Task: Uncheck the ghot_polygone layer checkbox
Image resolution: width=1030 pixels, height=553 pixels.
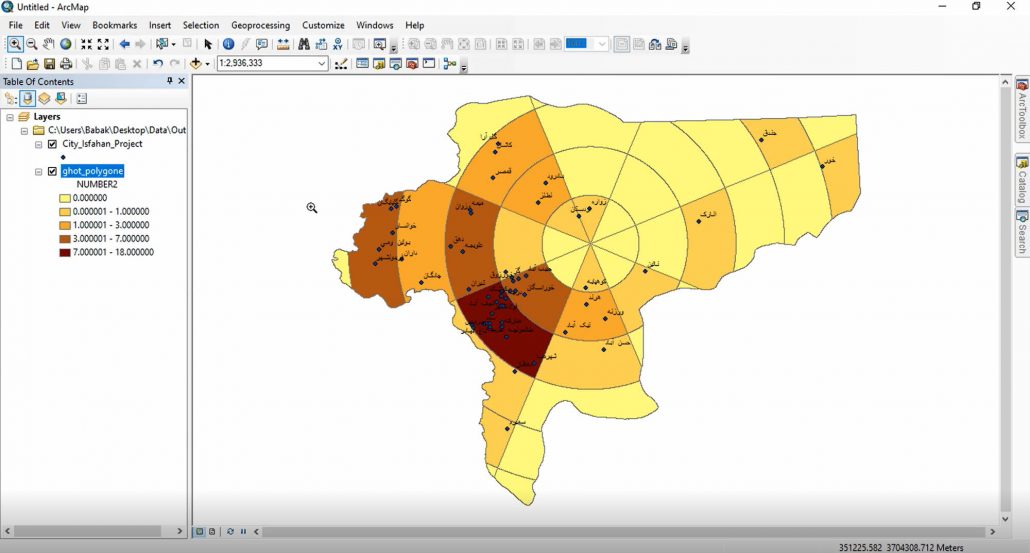Action: [x=52, y=171]
